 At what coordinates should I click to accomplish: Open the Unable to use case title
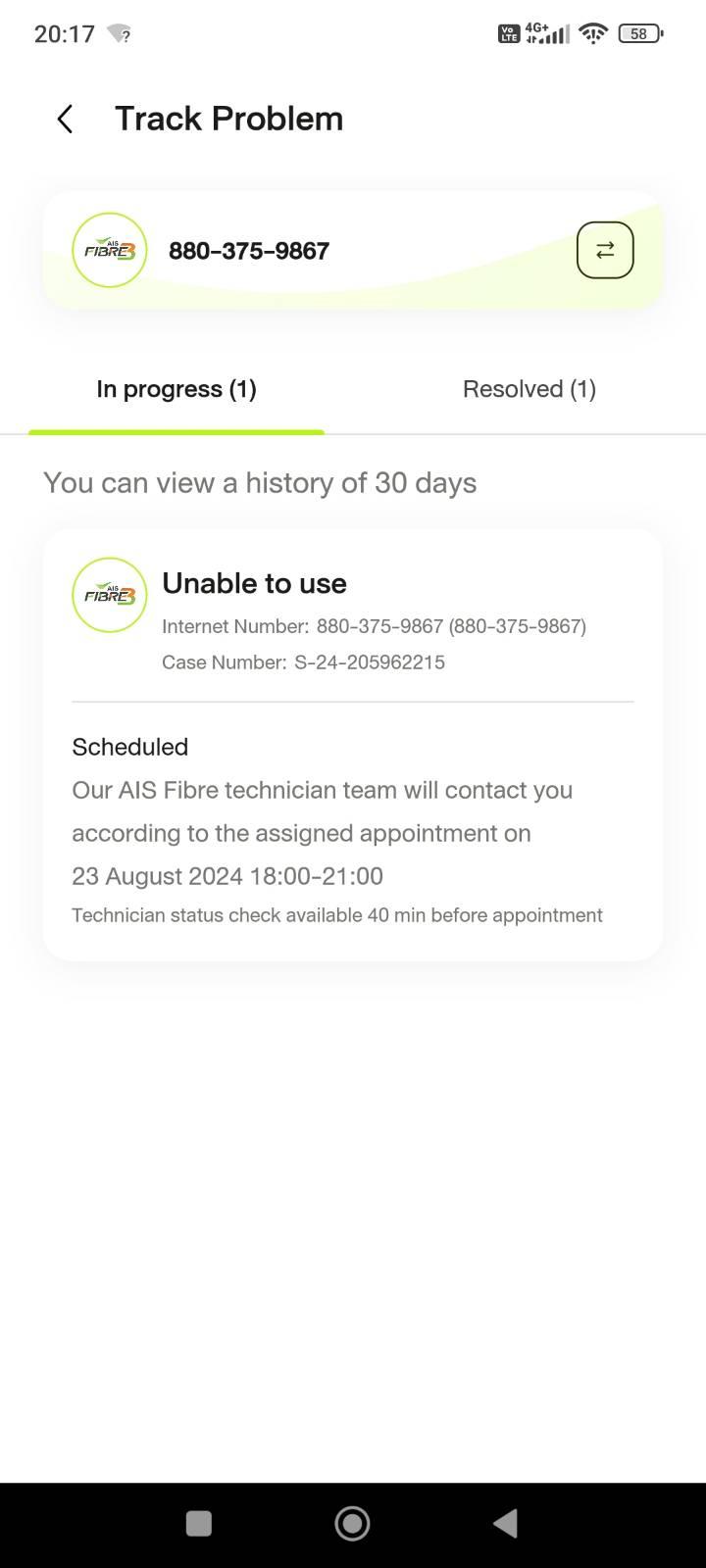click(254, 583)
